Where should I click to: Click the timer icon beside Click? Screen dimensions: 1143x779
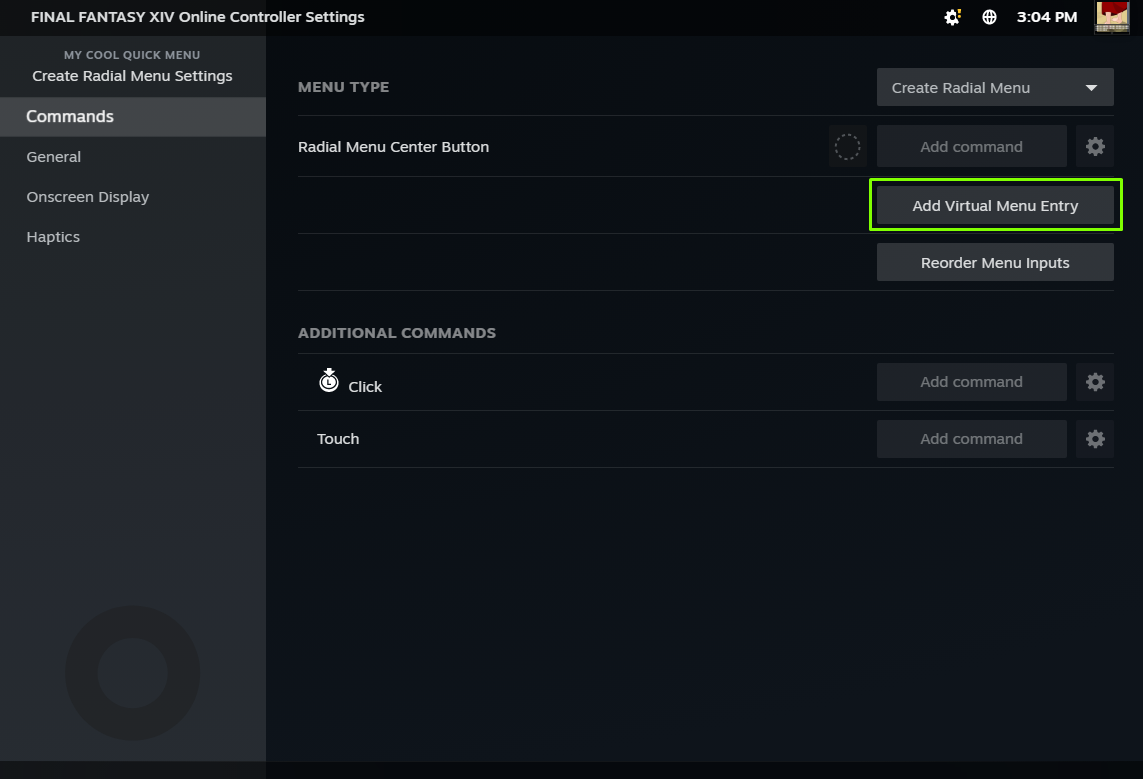click(329, 380)
